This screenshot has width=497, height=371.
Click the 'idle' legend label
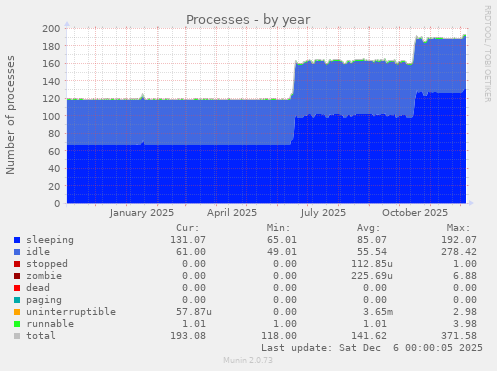point(38,252)
